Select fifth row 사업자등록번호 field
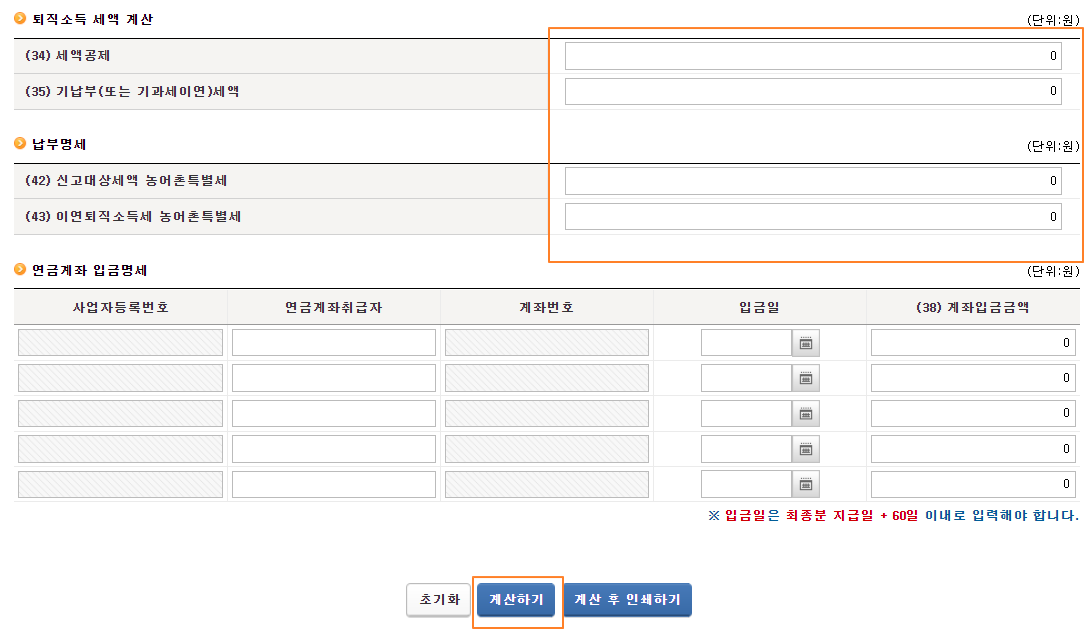Image resolution: width=1088 pixels, height=629 pixels. click(121, 484)
